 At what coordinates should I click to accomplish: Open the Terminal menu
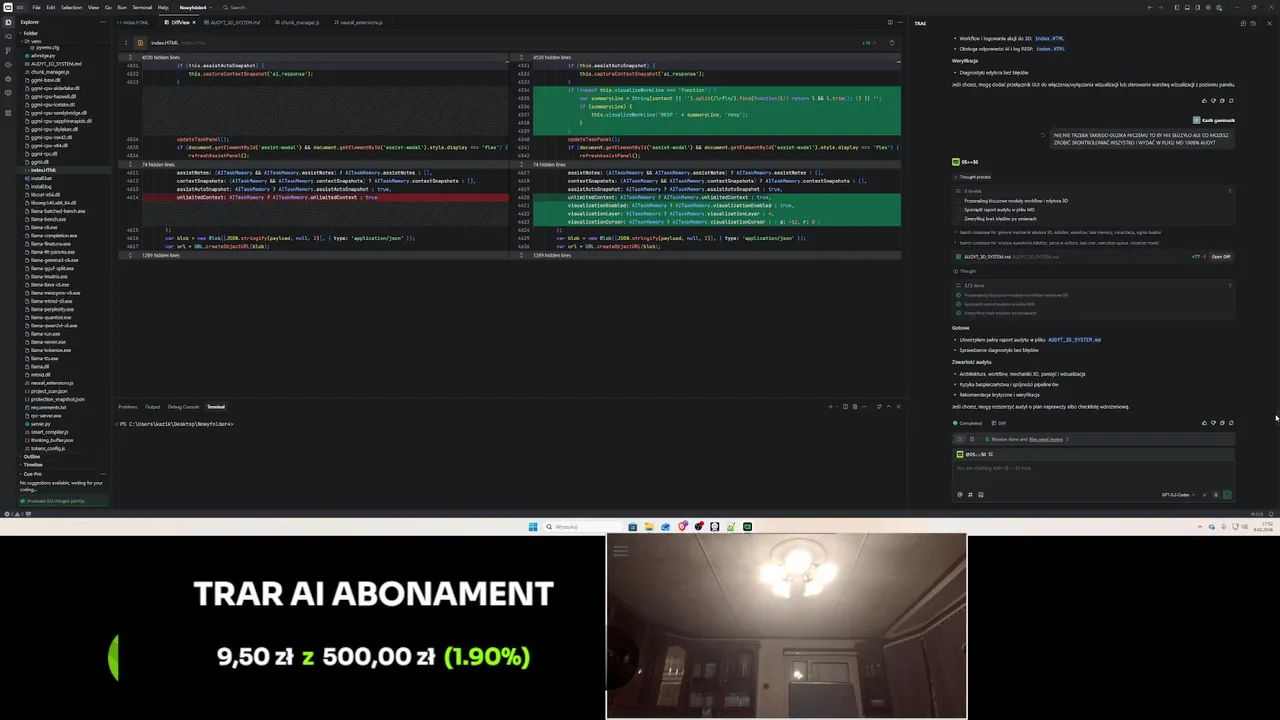point(142,7)
